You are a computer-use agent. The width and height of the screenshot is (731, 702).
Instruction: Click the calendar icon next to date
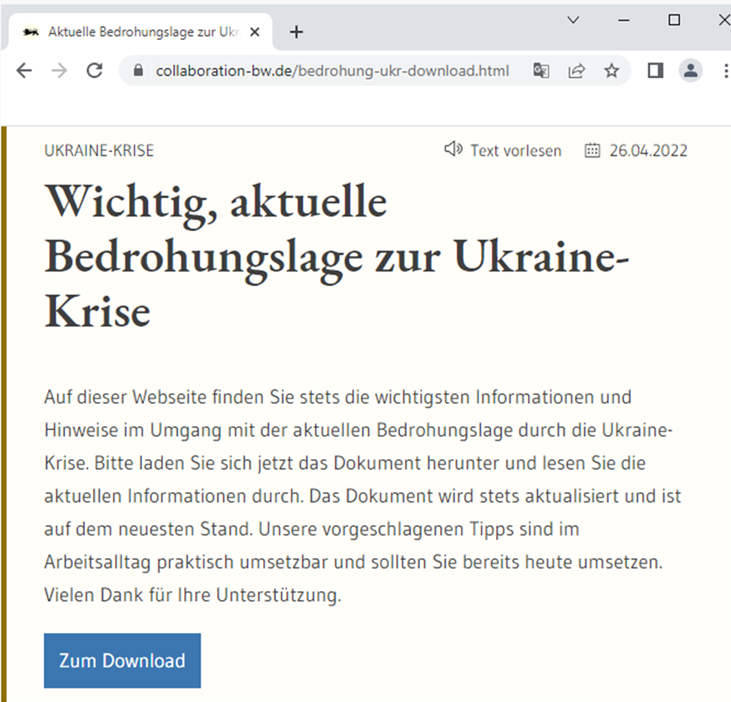coord(592,151)
